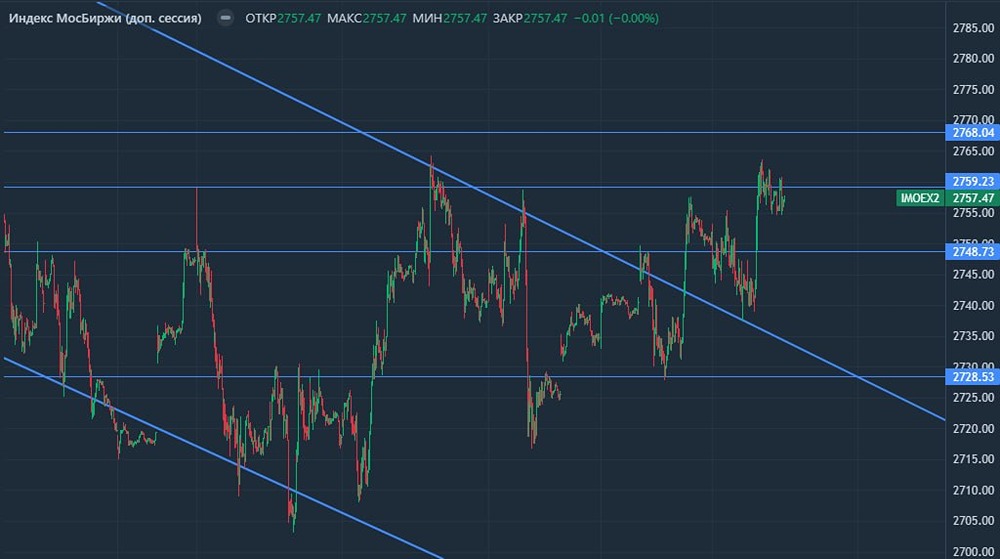
Task: Click the 2755.00 price scale value
Action: (973, 213)
